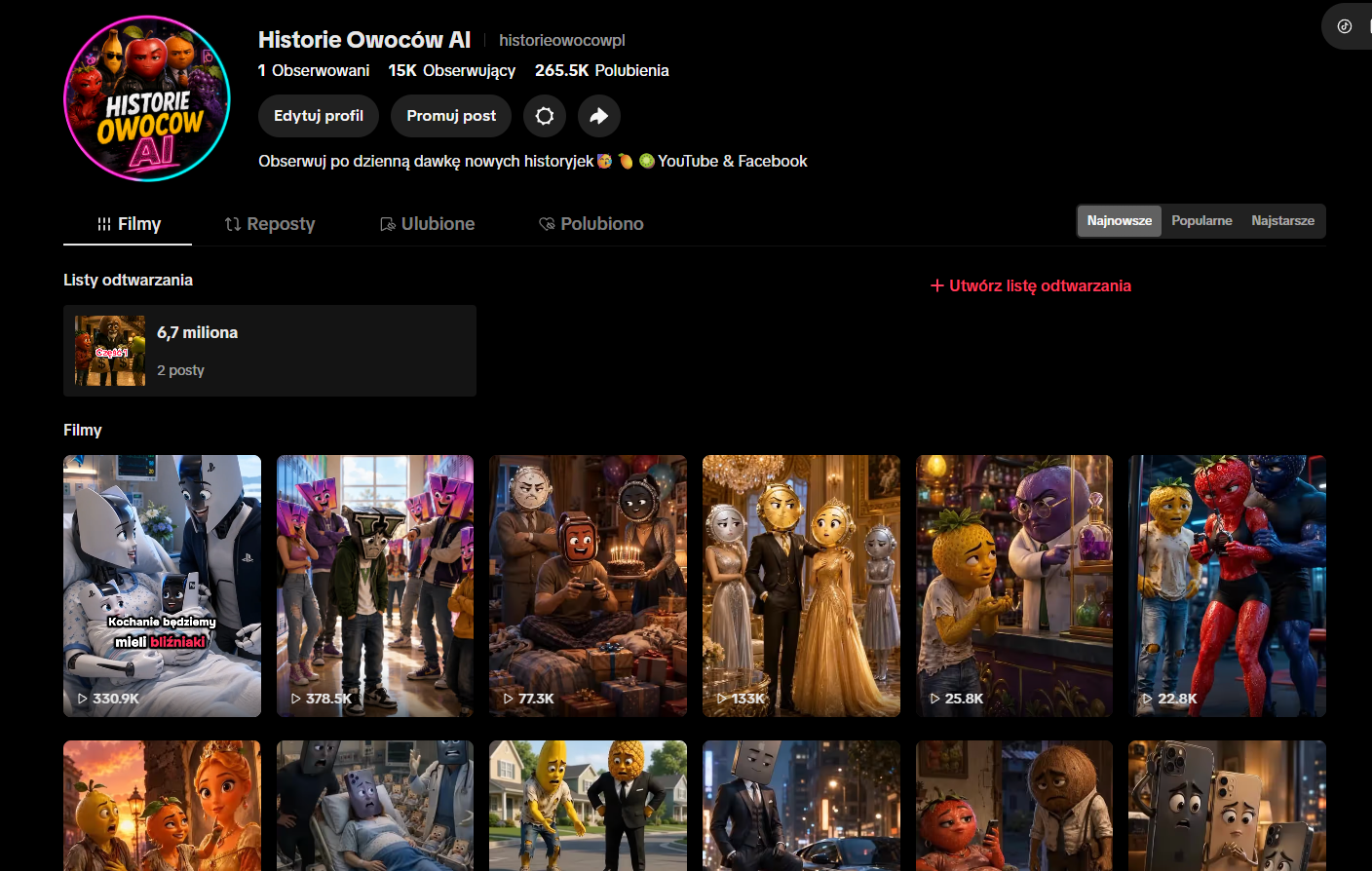Open second-row video with lemon and princess

[x=162, y=806]
